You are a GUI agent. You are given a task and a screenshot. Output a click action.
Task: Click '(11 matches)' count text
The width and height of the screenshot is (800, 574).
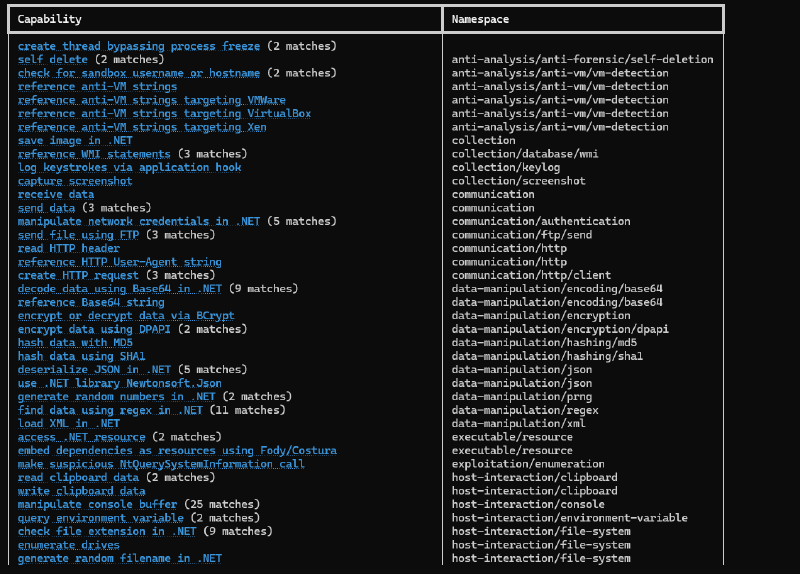point(247,411)
